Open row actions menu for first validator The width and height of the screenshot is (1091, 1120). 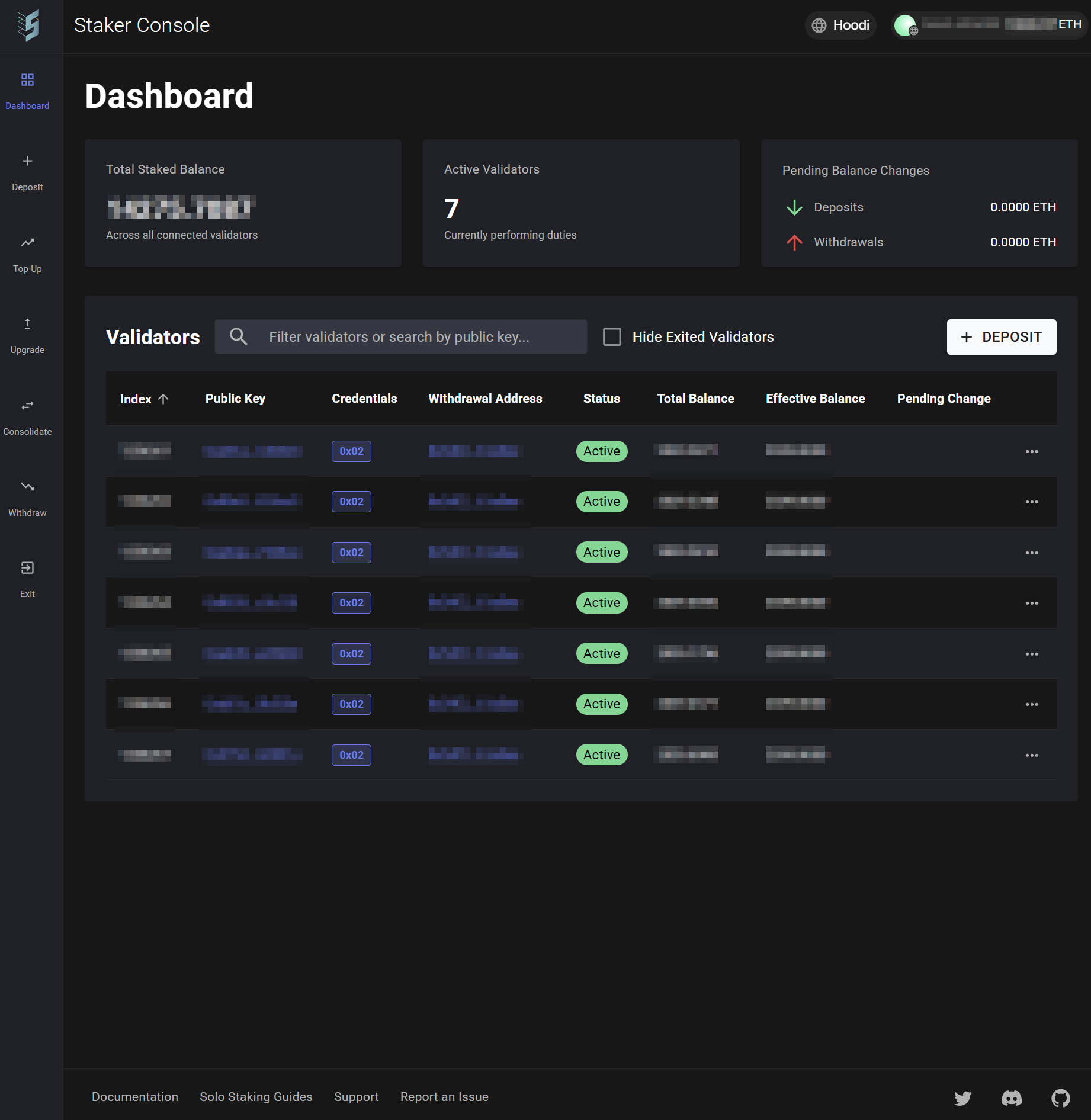[1032, 451]
